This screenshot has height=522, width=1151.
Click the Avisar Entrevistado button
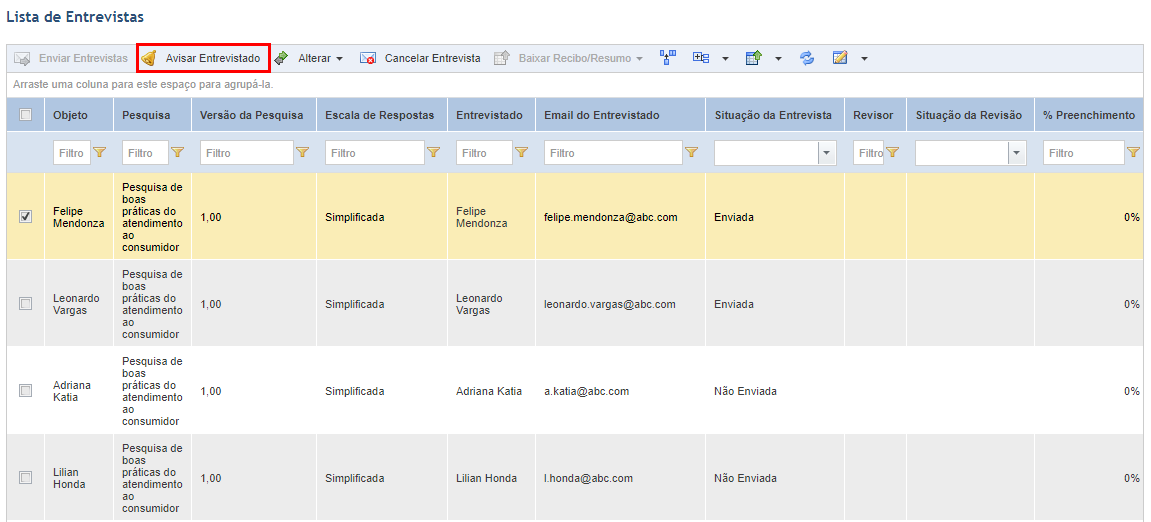click(203, 58)
